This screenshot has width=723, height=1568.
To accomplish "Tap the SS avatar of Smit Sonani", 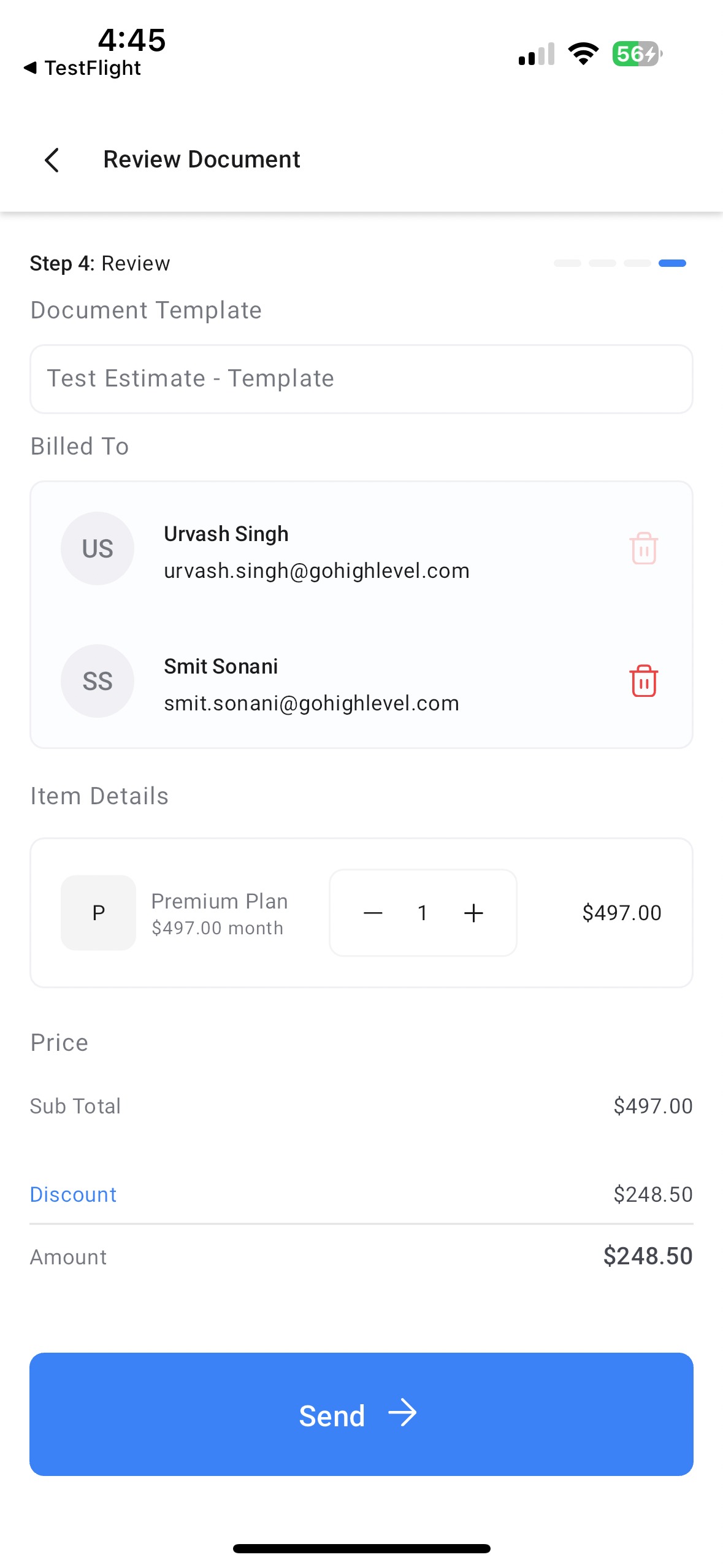I will tap(98, 680).
